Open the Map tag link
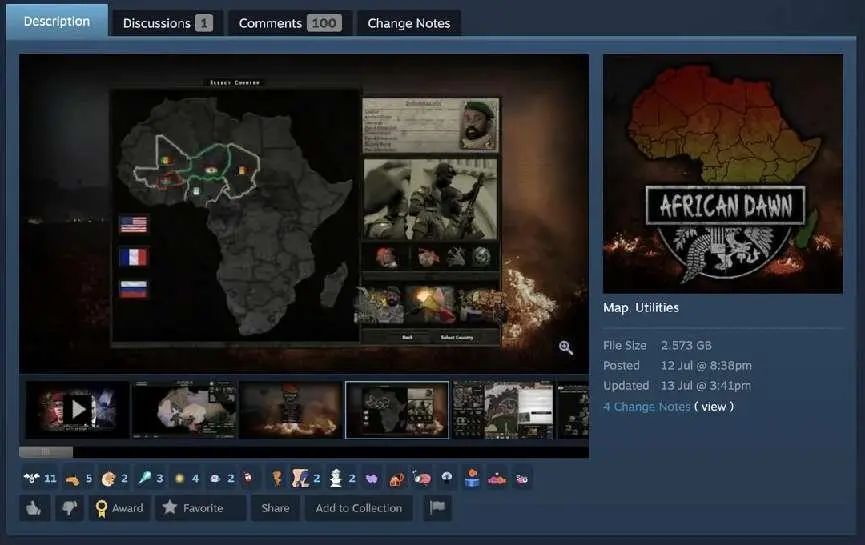865x545 pixels. click(615, 308)
